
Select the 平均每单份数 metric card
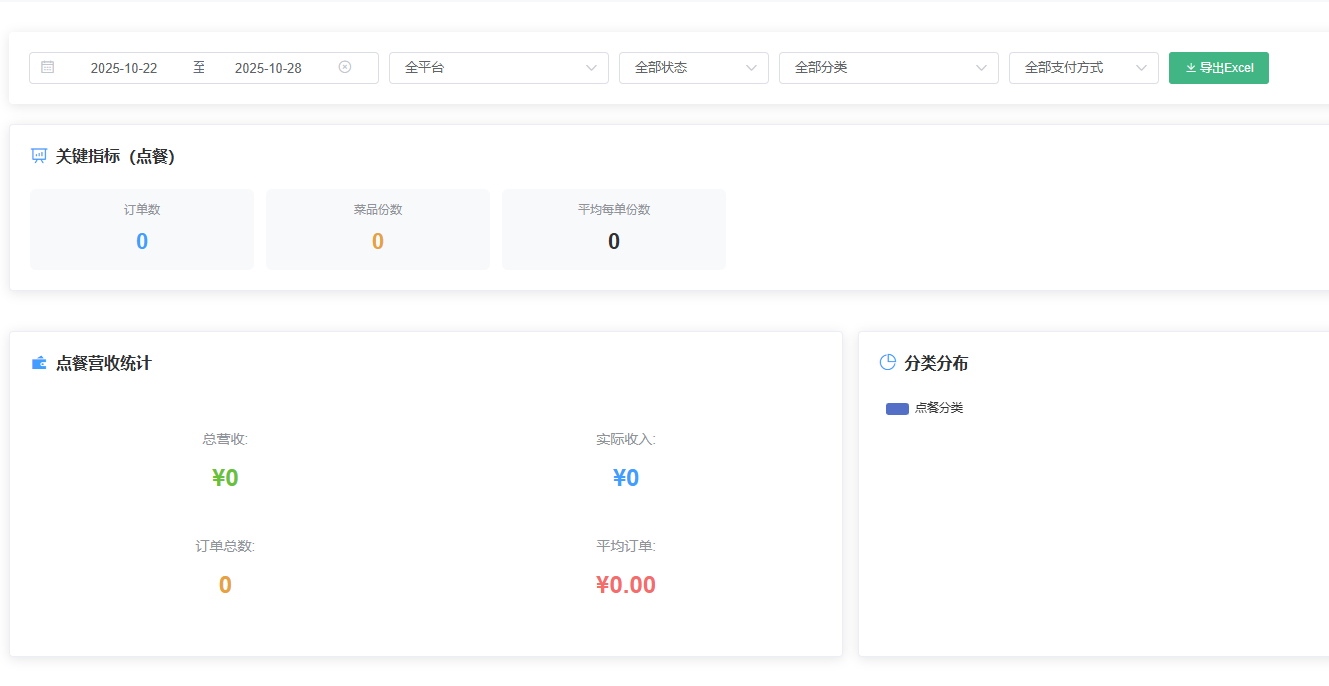[x=614, y=229]
